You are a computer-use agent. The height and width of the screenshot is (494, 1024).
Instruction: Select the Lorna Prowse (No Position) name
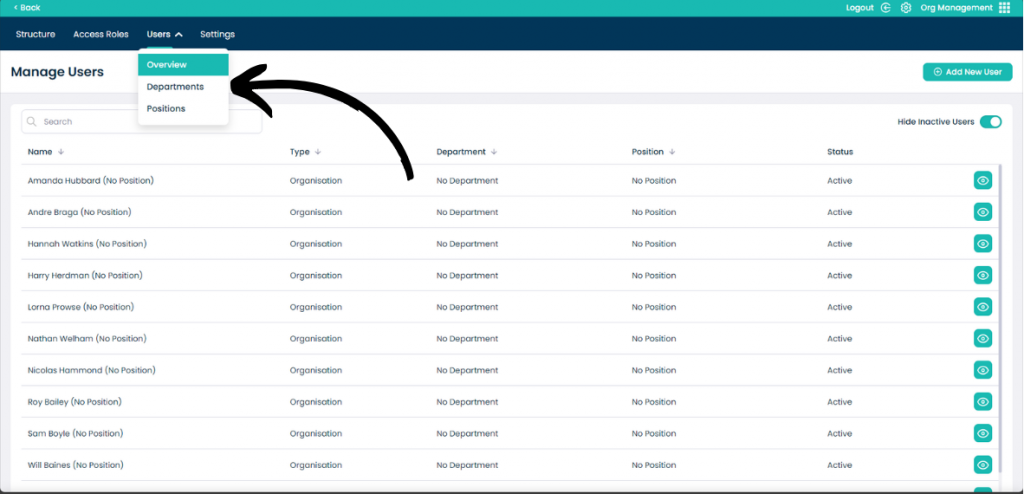(x=80, y=306)
